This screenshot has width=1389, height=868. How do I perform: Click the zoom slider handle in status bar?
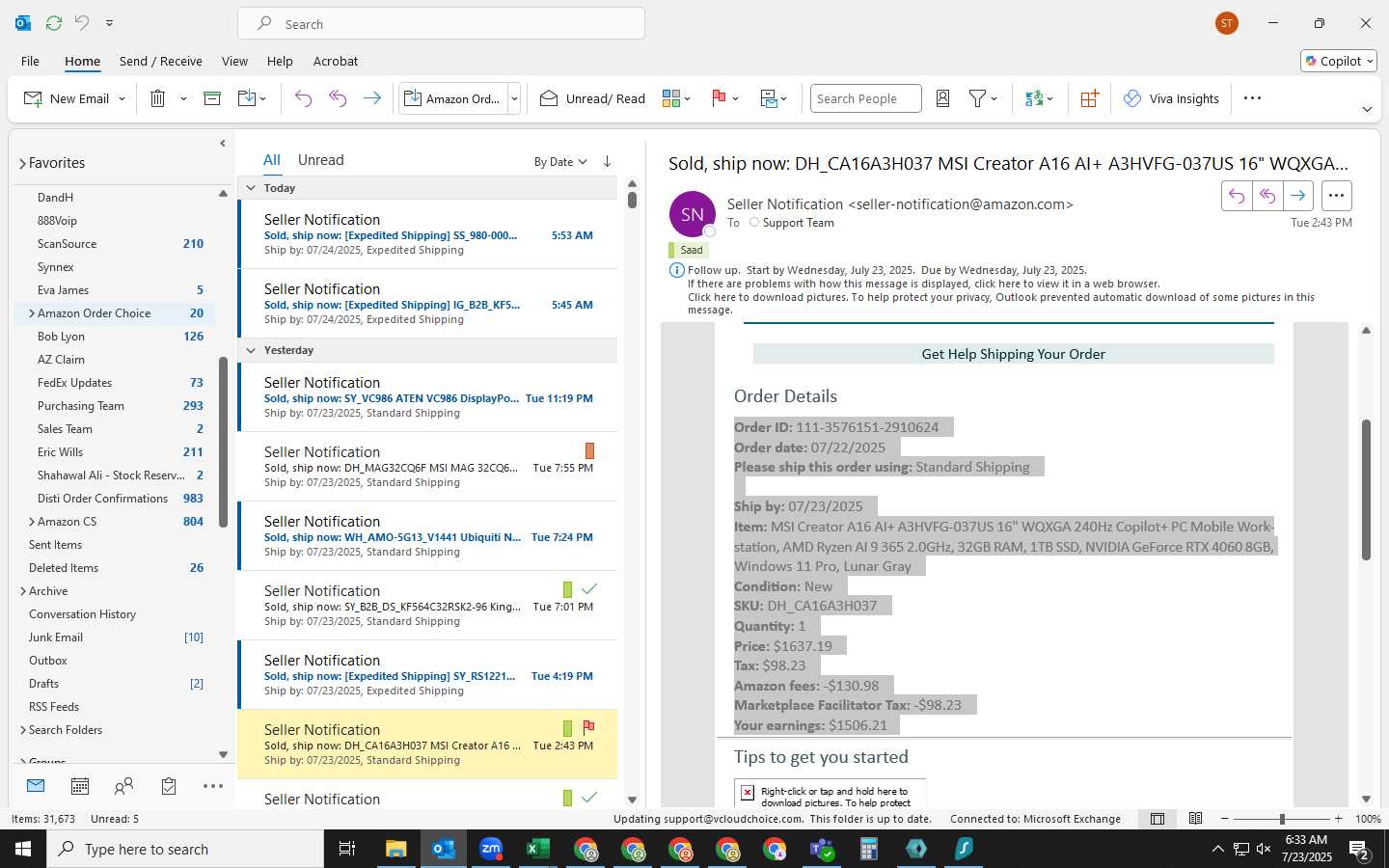[x=1282, y=819]
